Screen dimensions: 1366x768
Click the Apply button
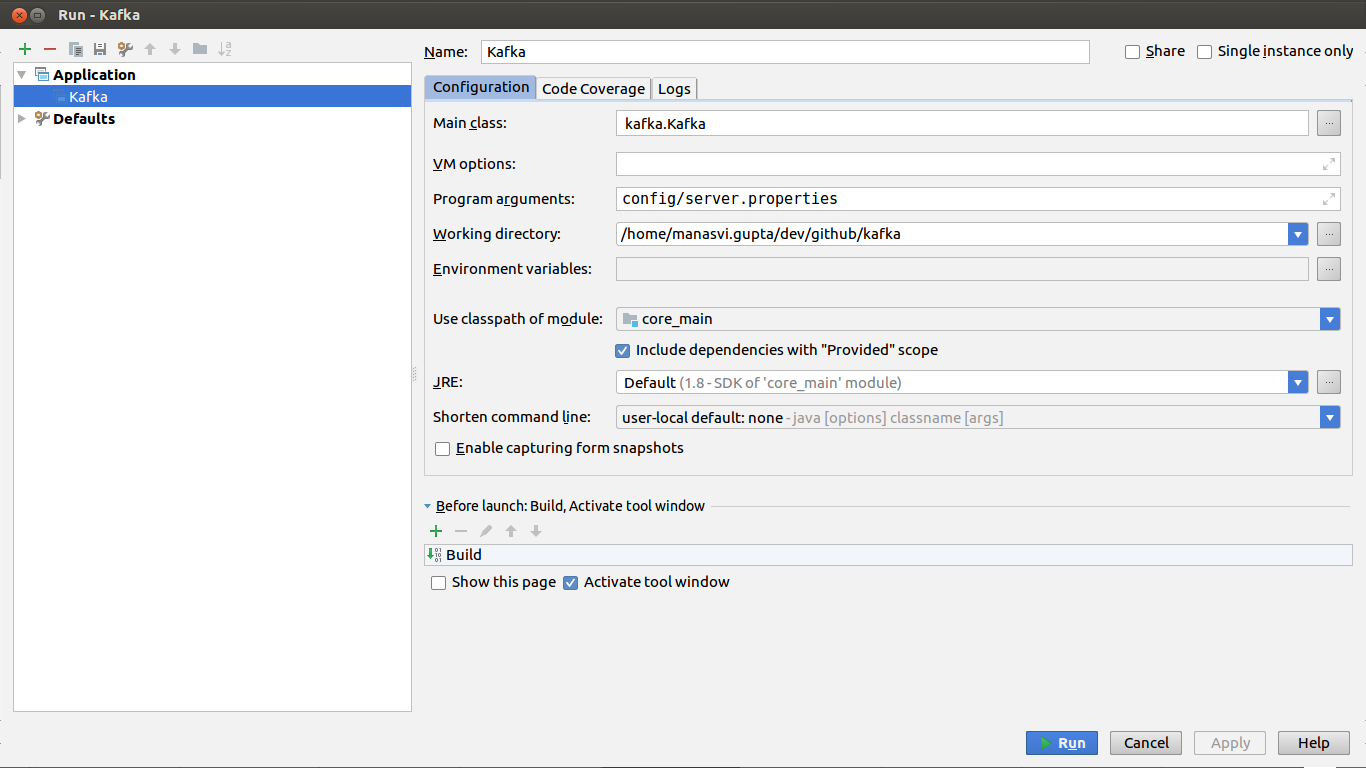(1230, 743)
